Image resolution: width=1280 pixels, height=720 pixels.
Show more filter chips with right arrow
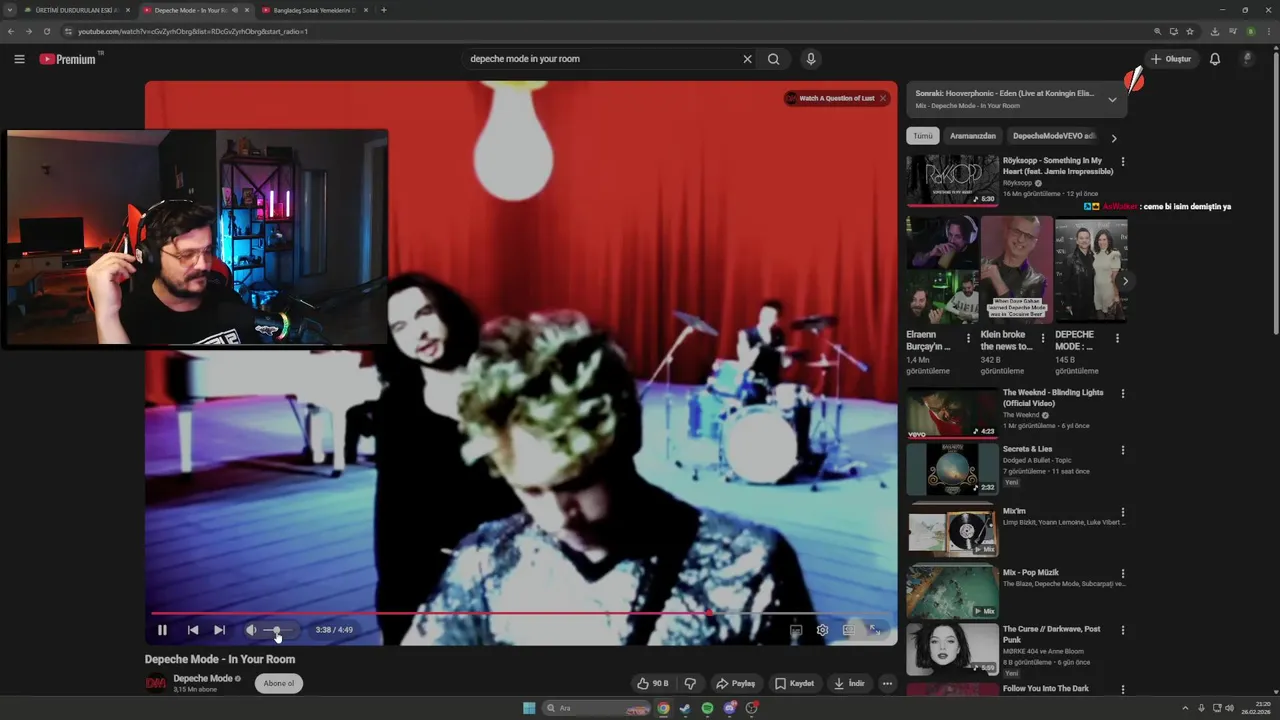coord(1114,138)
